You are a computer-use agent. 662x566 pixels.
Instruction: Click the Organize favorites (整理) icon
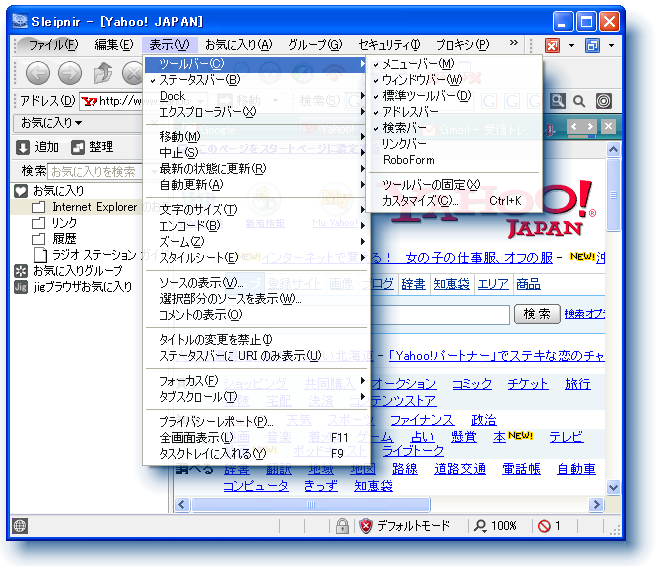(78, 147)
